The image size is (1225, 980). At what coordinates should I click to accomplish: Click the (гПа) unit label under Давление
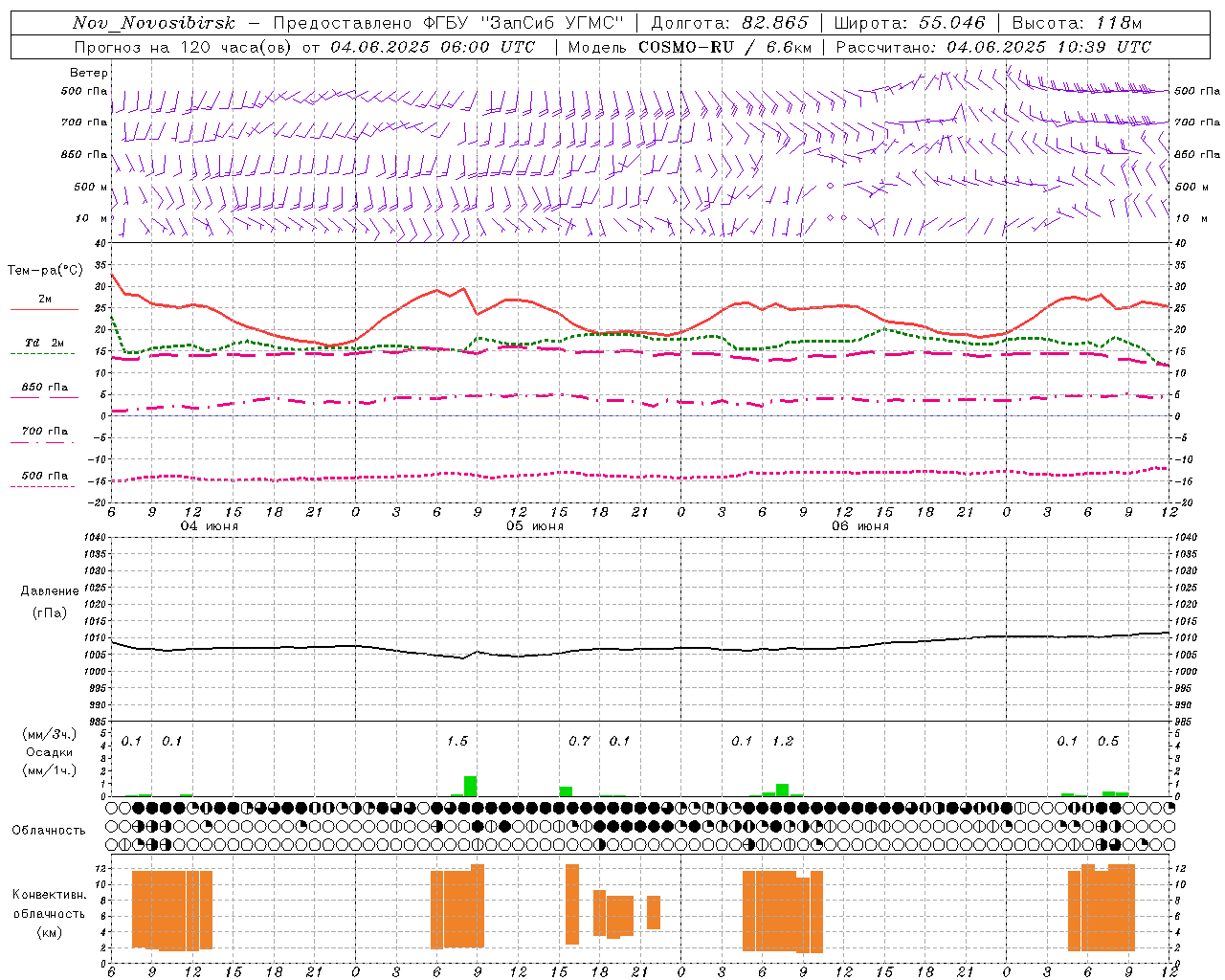49,613
